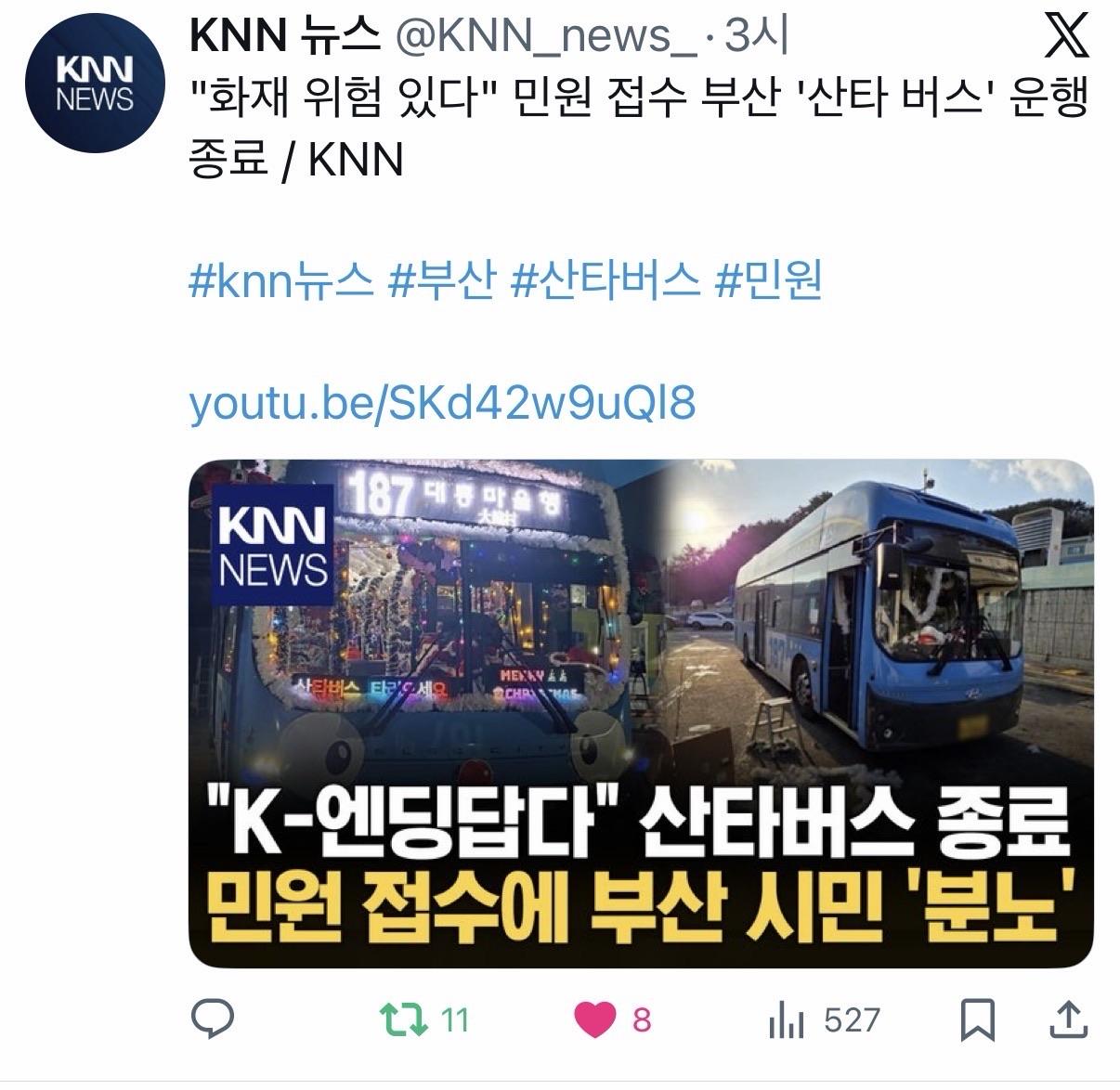Open the 3시 timestamp permalink

coord(756,36)
